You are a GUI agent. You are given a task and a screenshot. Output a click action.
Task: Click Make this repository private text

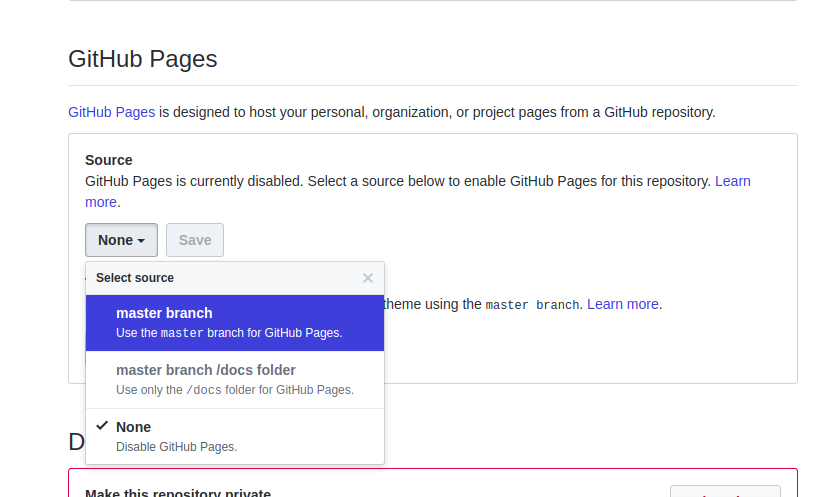click(178, 492)
